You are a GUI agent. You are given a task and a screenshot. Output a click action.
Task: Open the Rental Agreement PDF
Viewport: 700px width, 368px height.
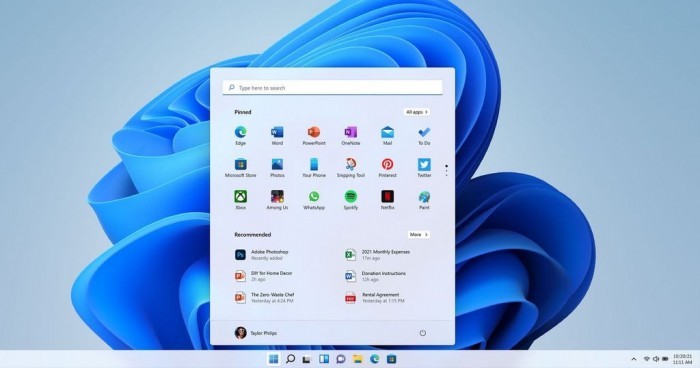click(x=375, y=298)
